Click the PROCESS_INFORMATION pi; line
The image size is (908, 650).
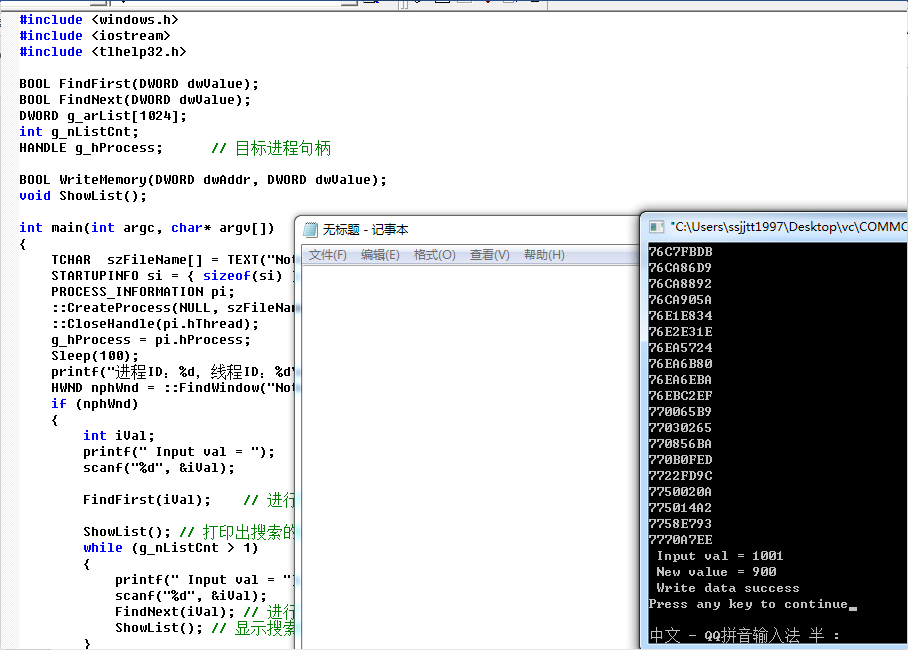tap(142, 292)
